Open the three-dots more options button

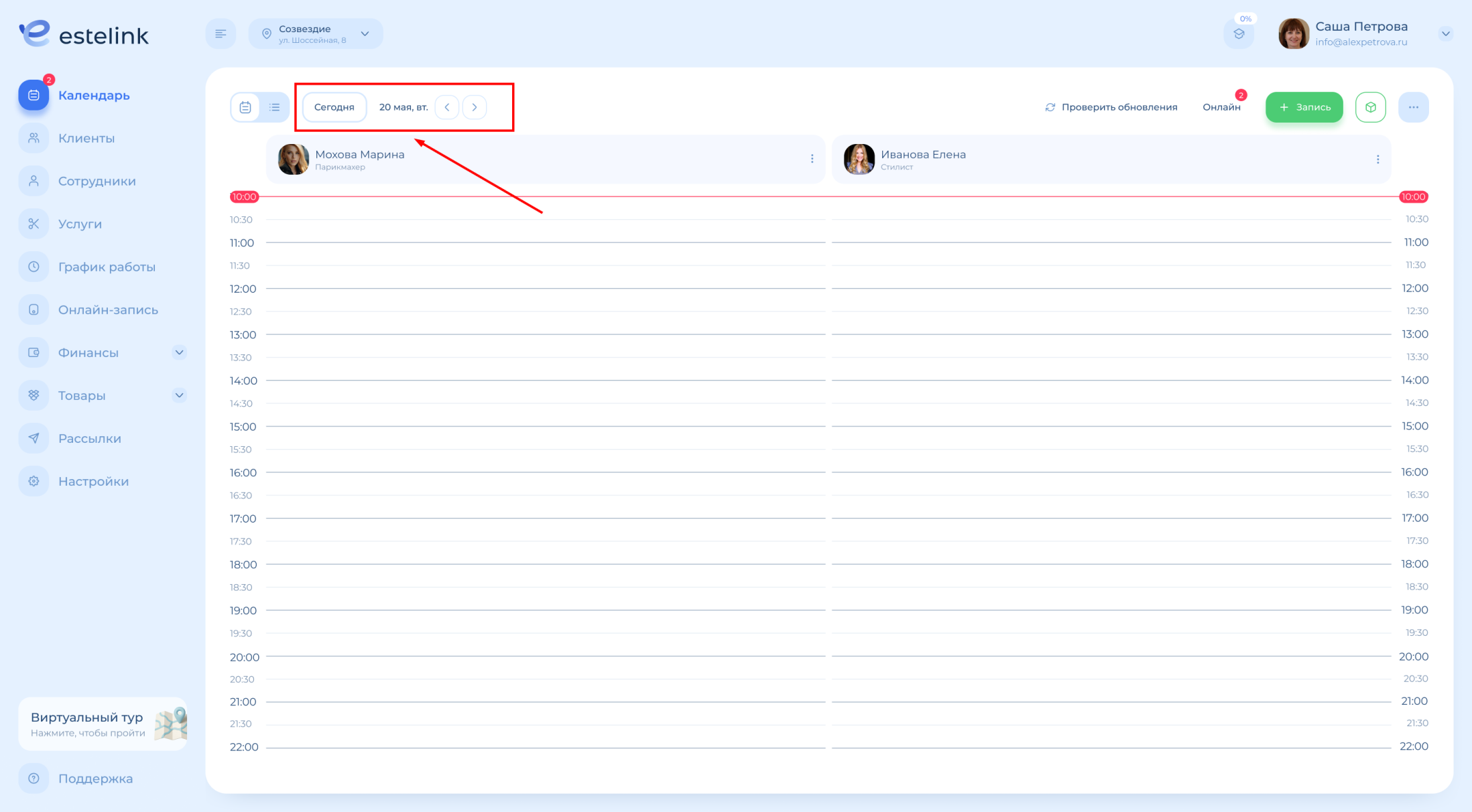point(1414,107)
